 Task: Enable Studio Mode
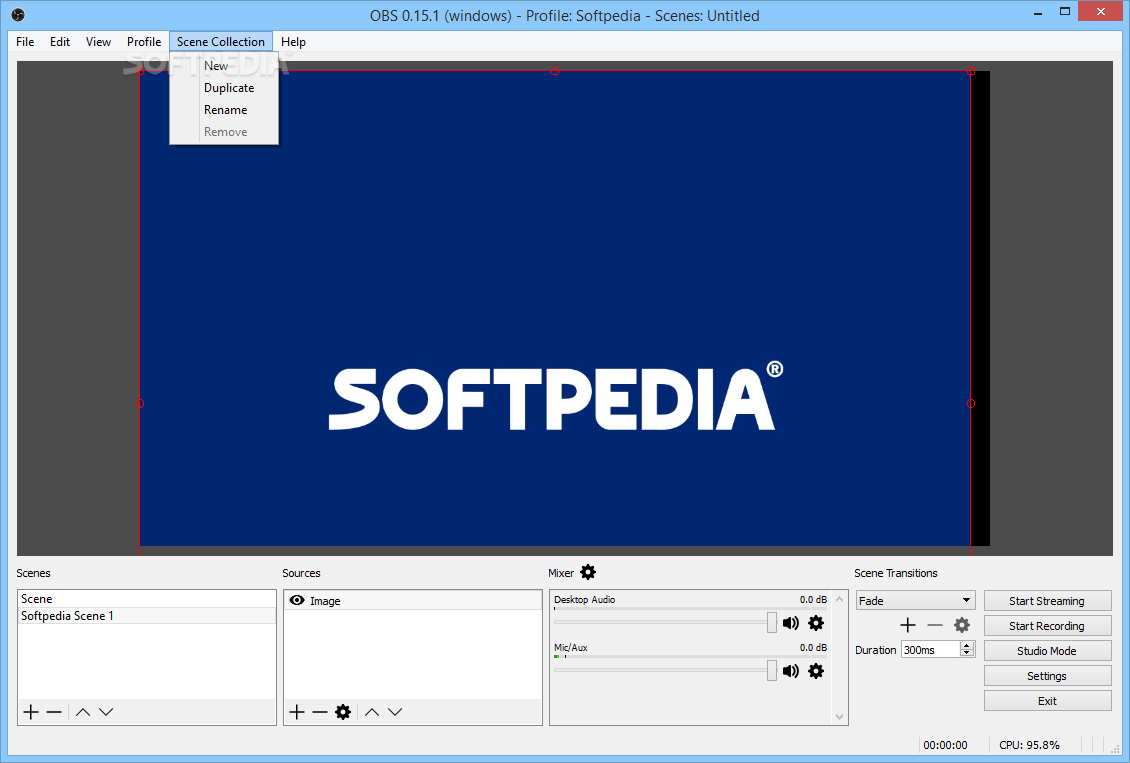pyautogui.click(x=1047, y=650)
